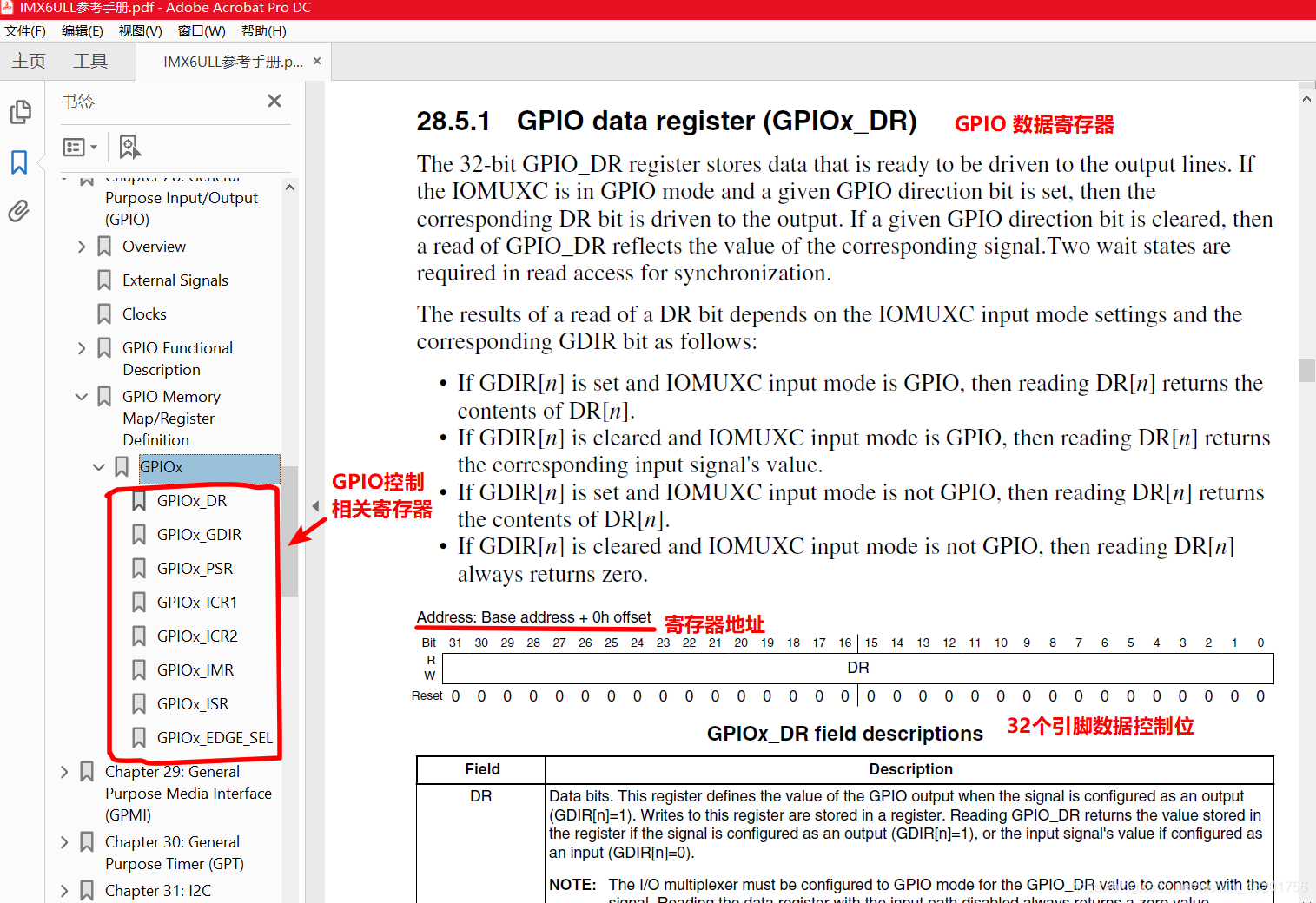The width and height of the screenshot is (1316, 903).
Task: Expand Chapter 29 GPMI bookmark
Action: point(64,772)
